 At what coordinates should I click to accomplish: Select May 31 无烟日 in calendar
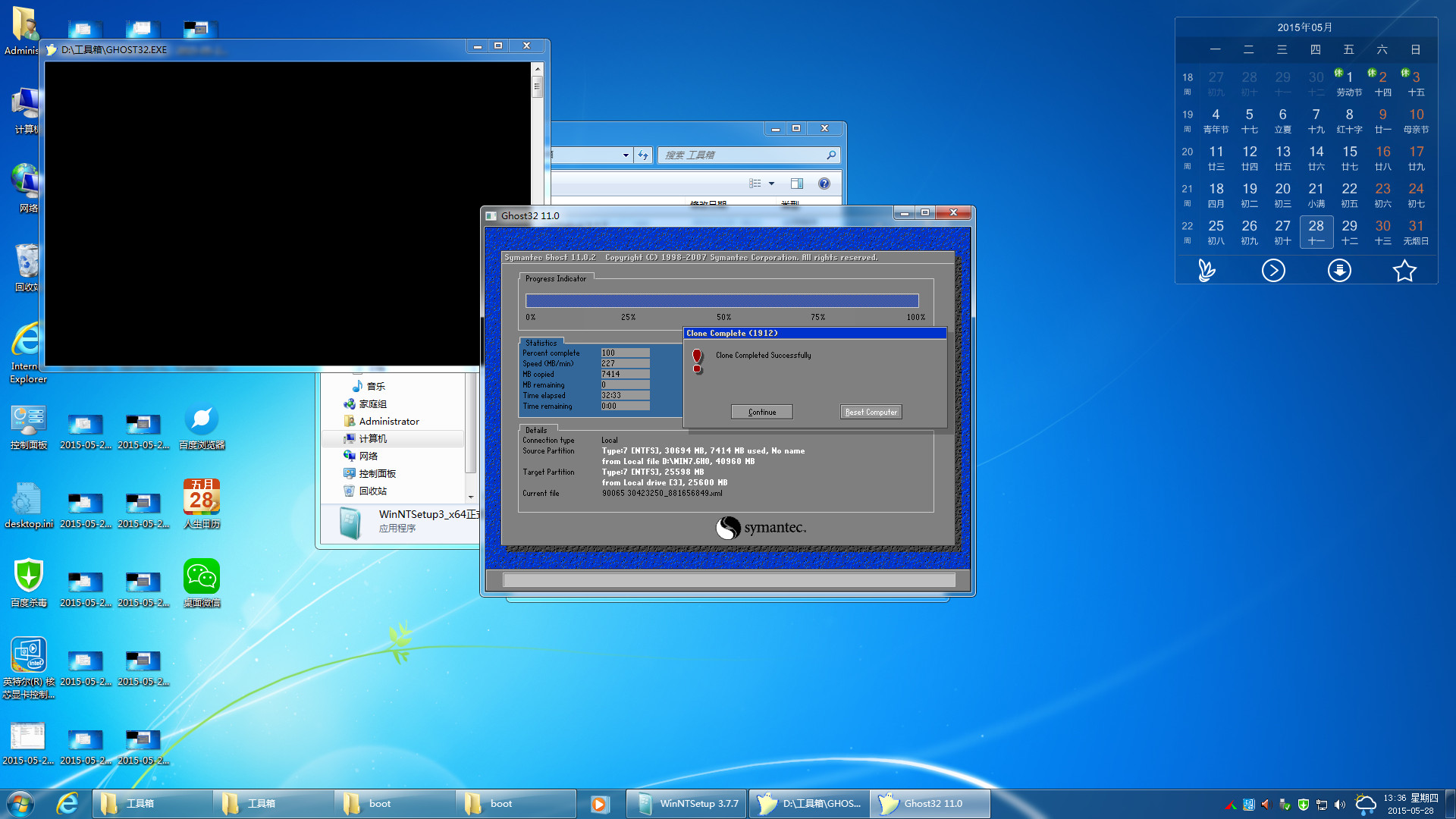coord(1416,232)
